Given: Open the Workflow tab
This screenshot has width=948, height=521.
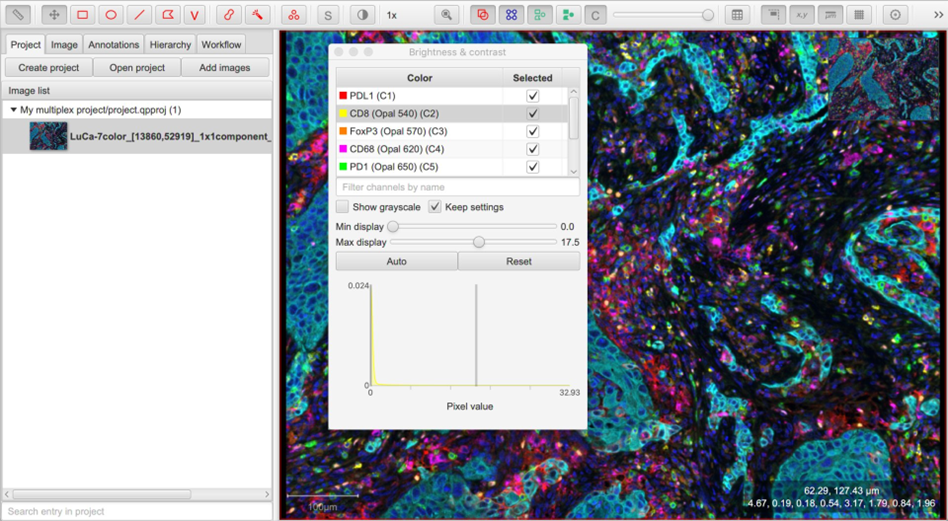Looking at the screenshot, I should point(221,45).
